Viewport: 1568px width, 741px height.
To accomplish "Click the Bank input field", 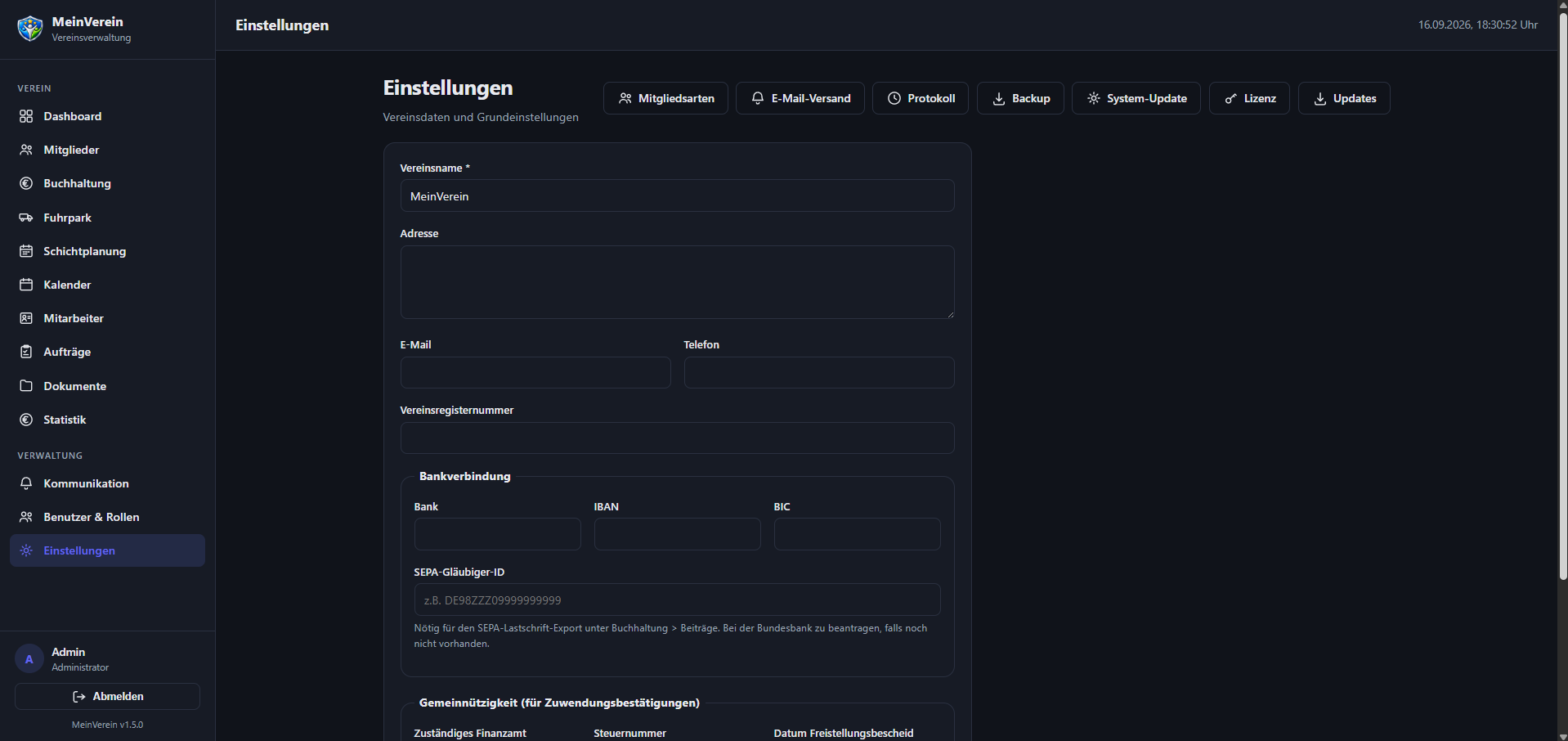I will click(497, 534).
